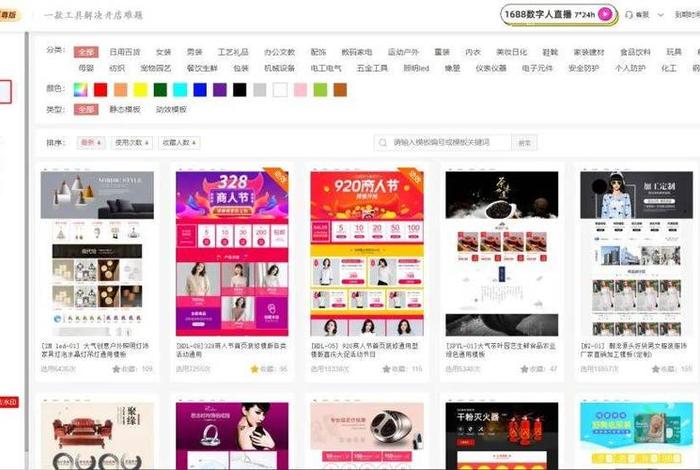Pick the brown color swatch
Viewport: 700px width, 470px height.
(x=340, y=90)
